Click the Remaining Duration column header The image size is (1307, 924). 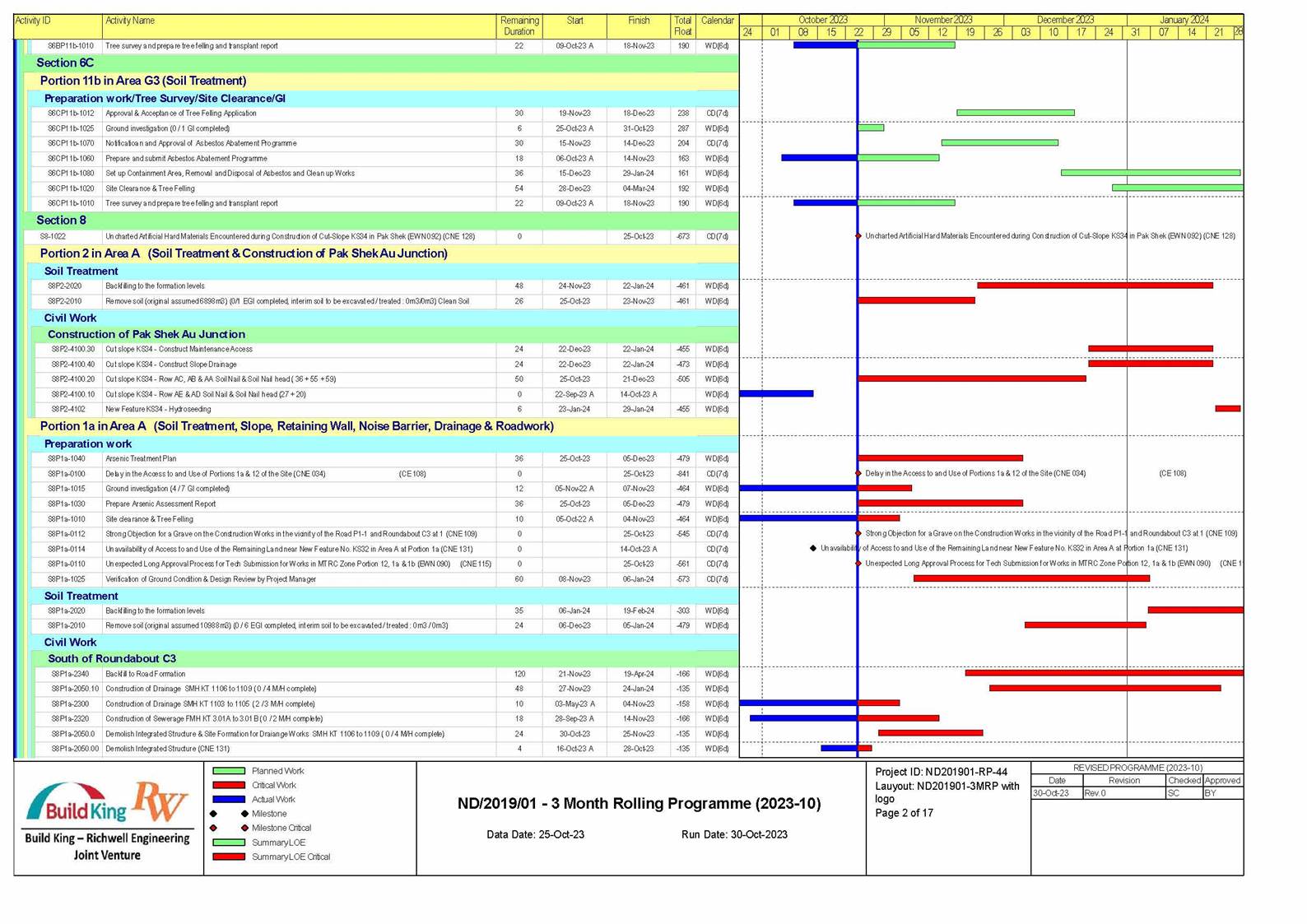(x=519, y=26)
